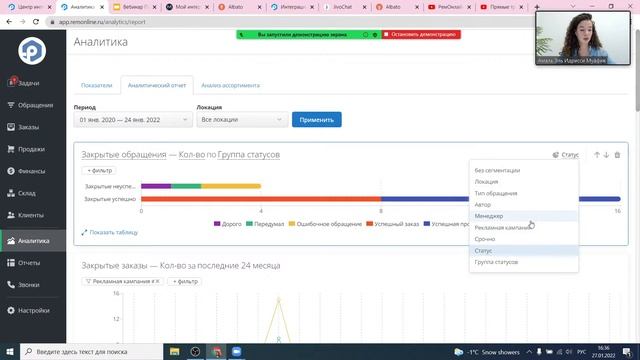Click Snow showers weather widget

(x=487, y=352)
